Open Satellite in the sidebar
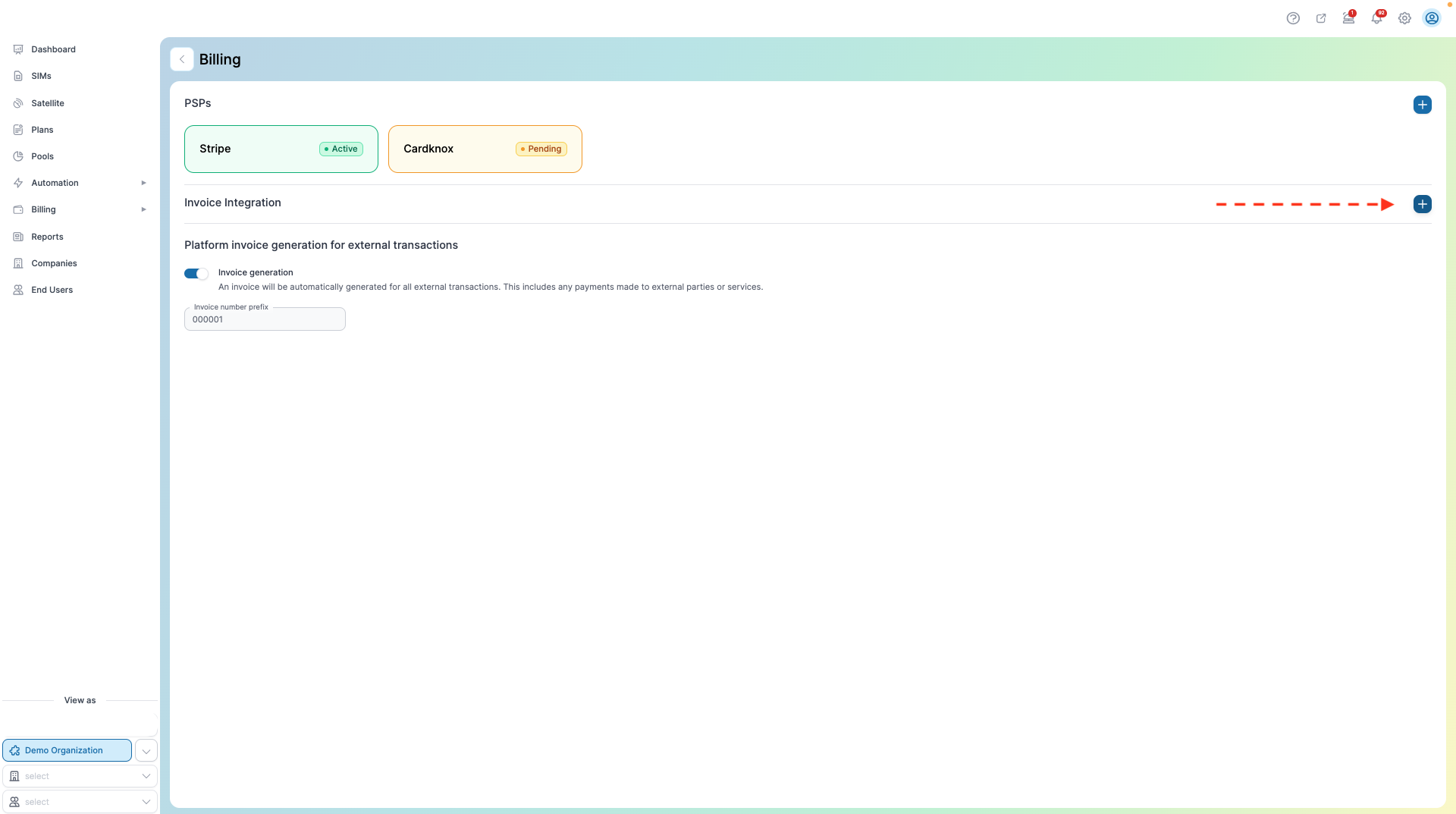1456x814 pixels. [x=47, y=103]
